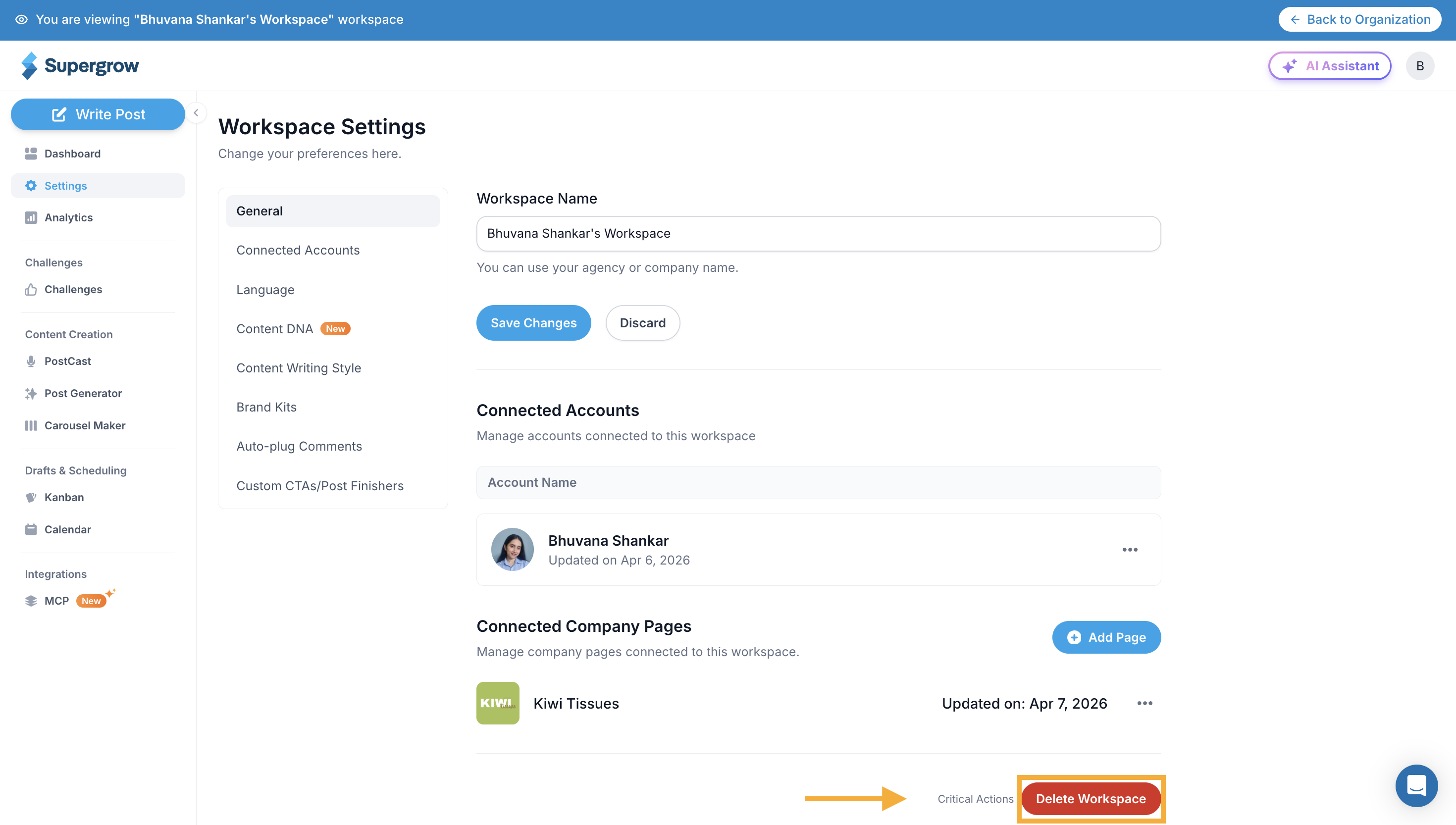This screenshot has width=1456, height=825.
Task: Select the Content DNA tab
Action: click(x=333, y=329)
